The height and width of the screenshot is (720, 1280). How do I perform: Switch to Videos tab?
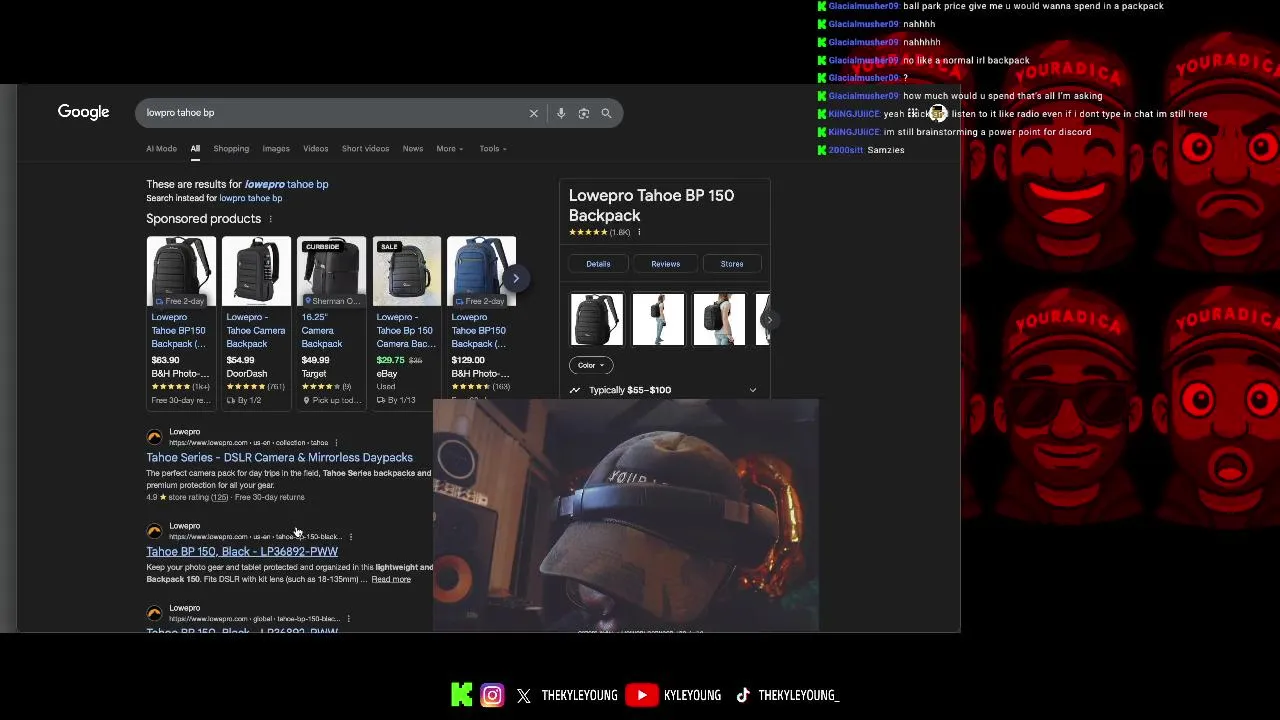(x=316, y=149)
